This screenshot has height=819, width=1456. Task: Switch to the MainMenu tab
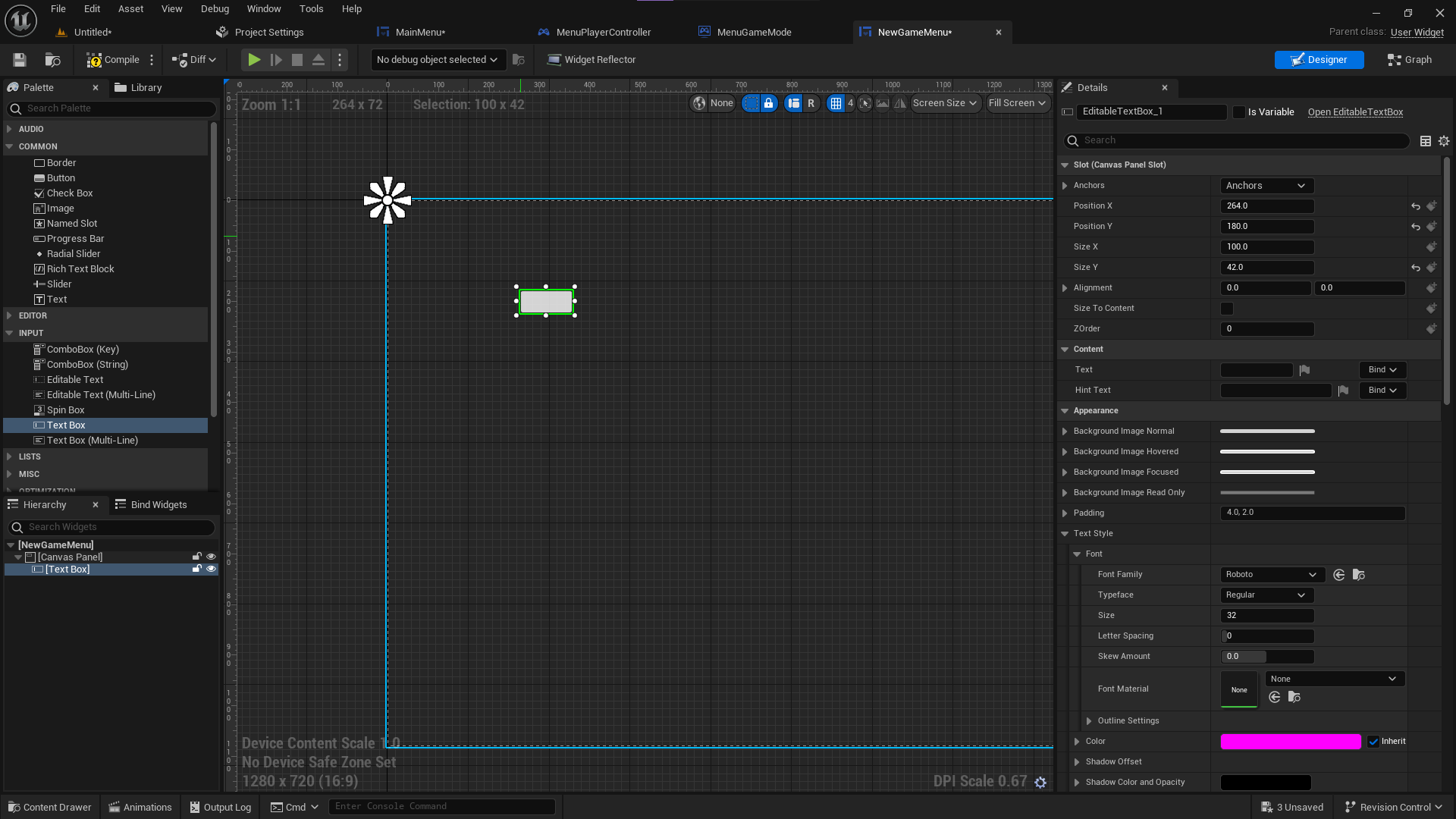[x=419, y=32]
